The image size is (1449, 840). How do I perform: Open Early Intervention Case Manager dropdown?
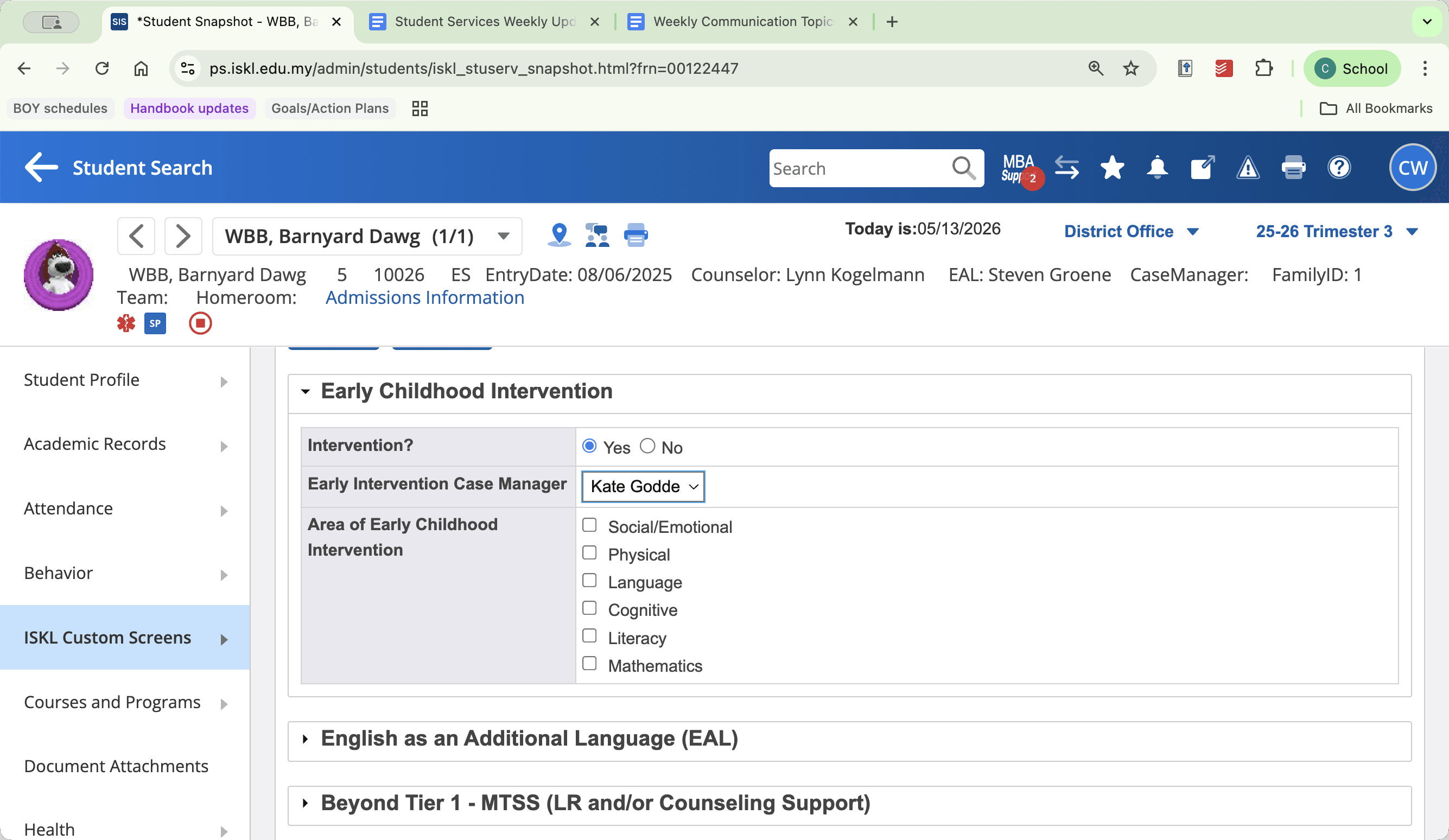point(643,486)
